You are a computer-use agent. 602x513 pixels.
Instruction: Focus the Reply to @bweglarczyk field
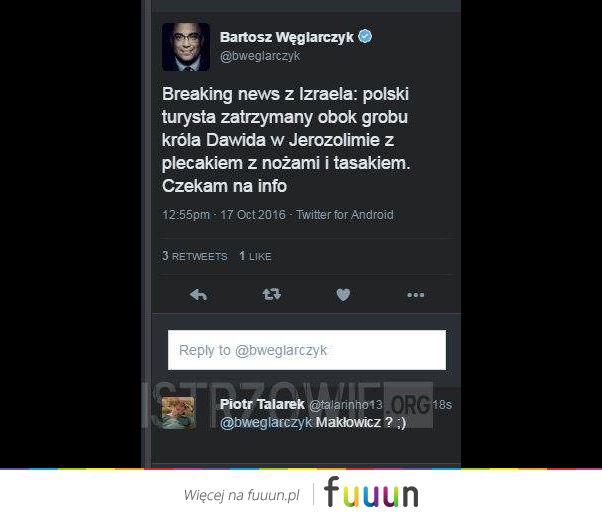pyautogui.click(x=307, y=350)
